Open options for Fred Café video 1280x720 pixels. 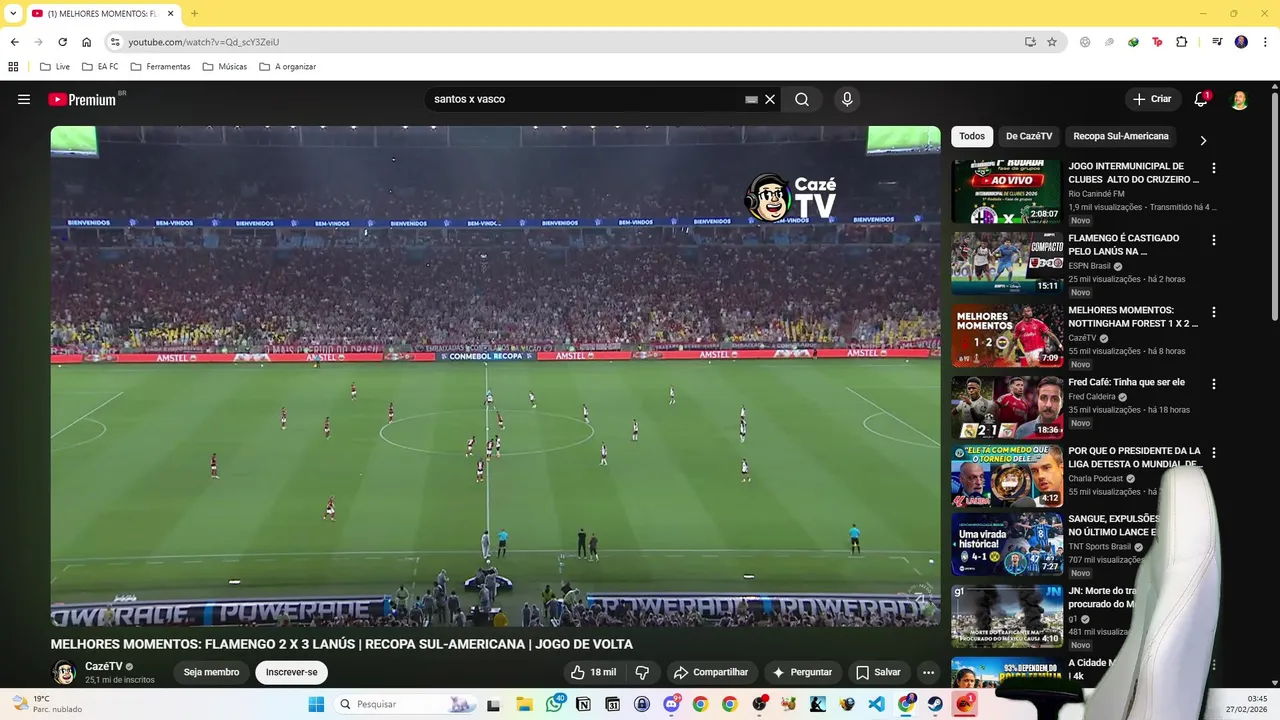pyautogui.click(x=1214, y=384)
